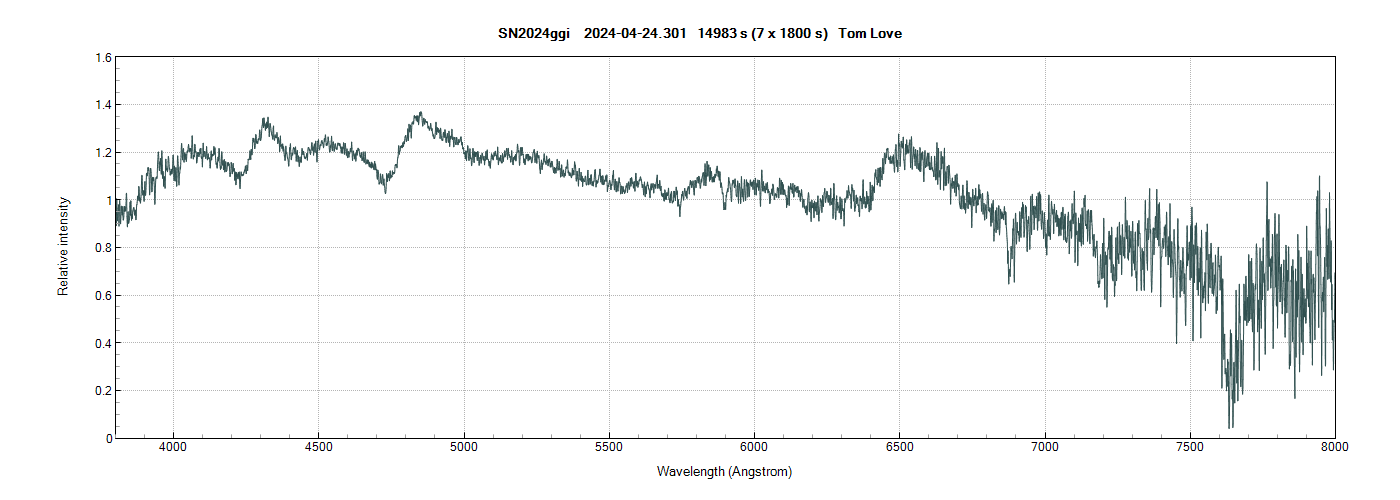Click the 1.6 intensity tick label

coord(103,58)
